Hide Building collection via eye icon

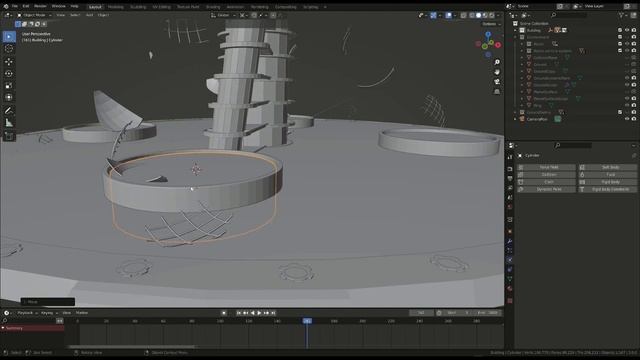(x=627, y=30)
